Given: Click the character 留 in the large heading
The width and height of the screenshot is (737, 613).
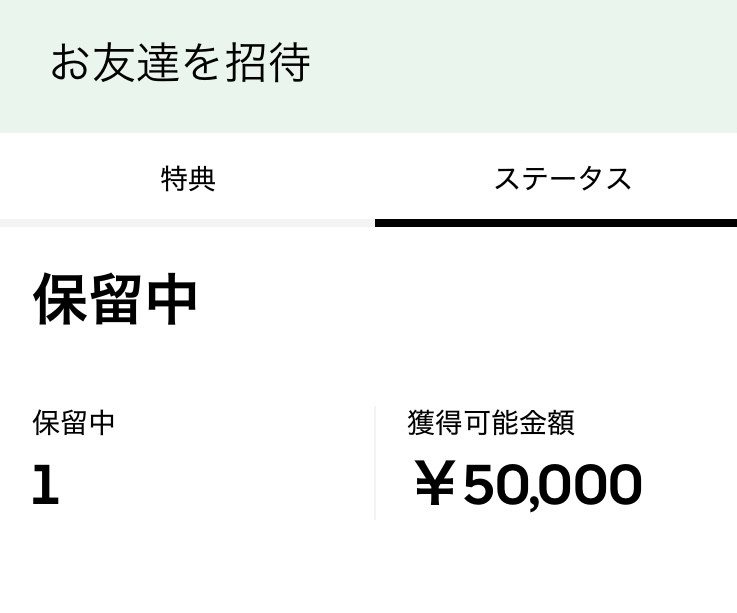Looking at the screenshot, I should pos(116,299).
